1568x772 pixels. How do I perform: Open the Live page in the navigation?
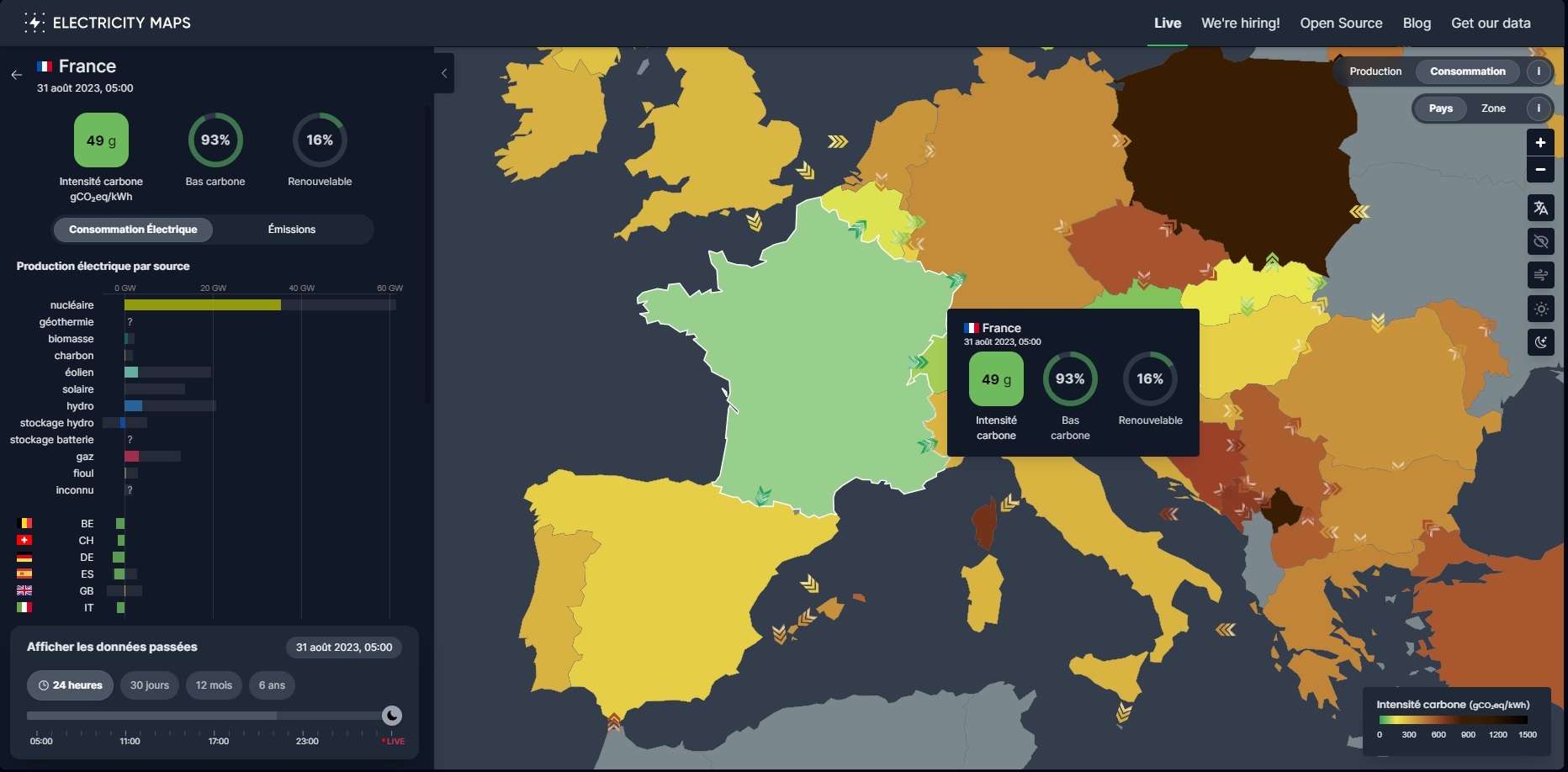[1168, 24]
